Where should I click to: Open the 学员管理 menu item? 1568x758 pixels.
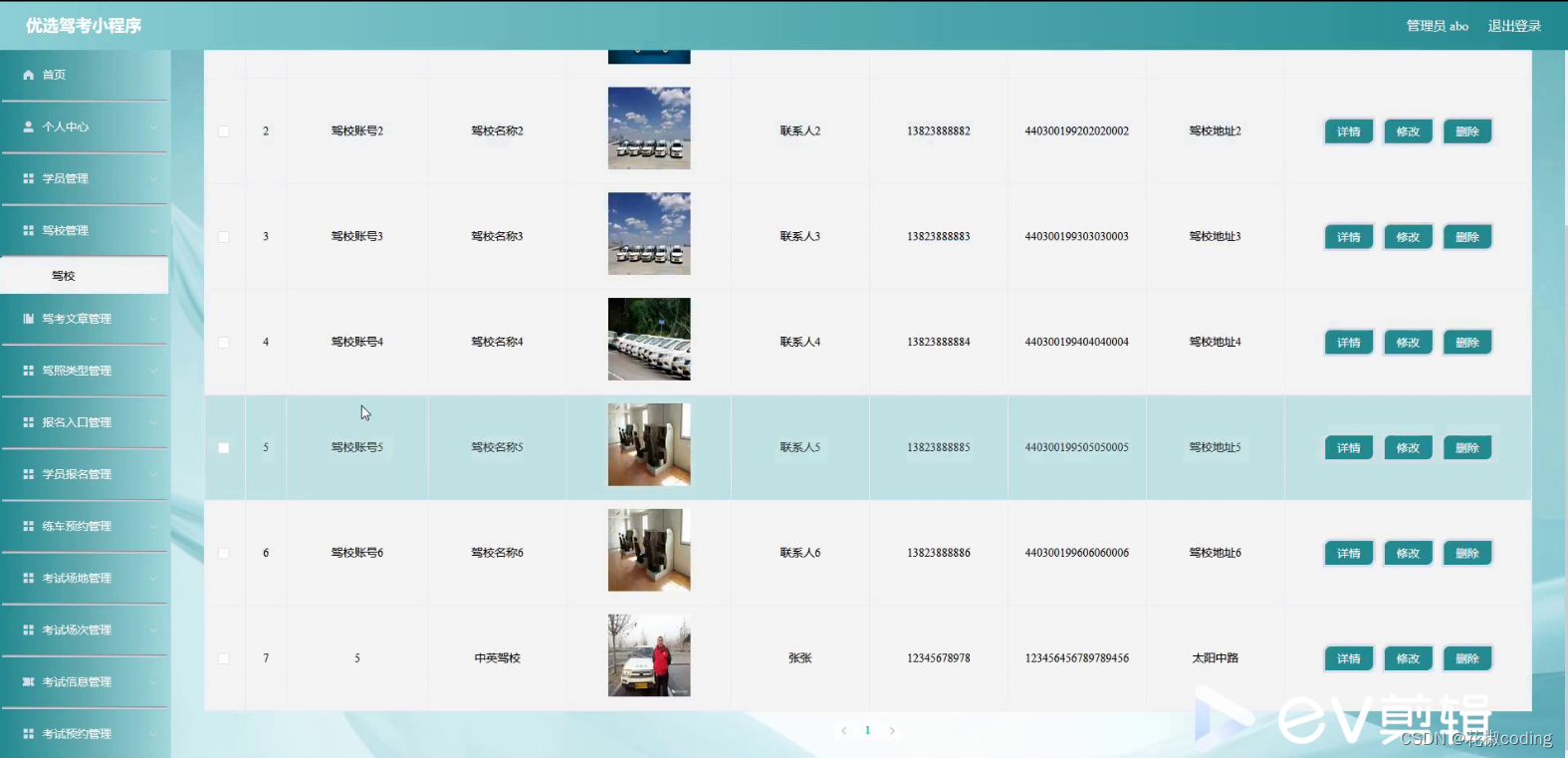tap(85, 178)
